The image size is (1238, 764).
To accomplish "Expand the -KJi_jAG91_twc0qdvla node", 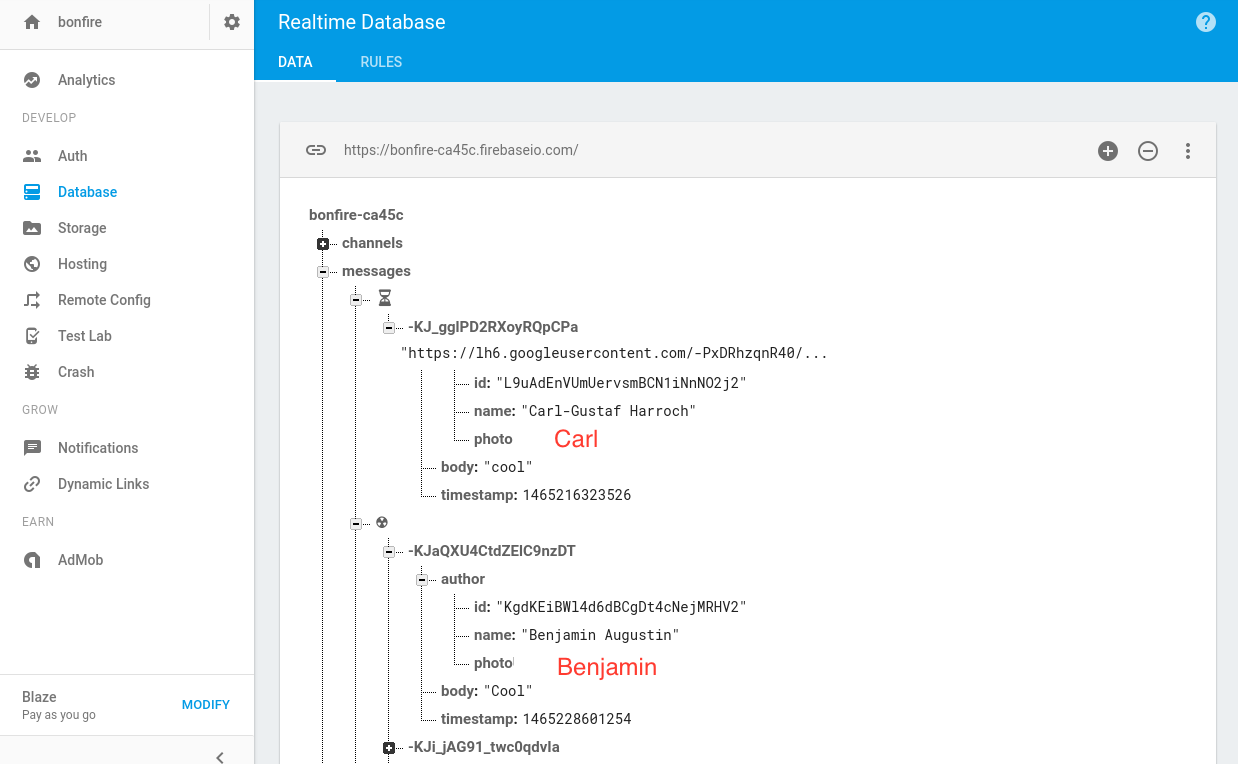I will coord(389,748).
